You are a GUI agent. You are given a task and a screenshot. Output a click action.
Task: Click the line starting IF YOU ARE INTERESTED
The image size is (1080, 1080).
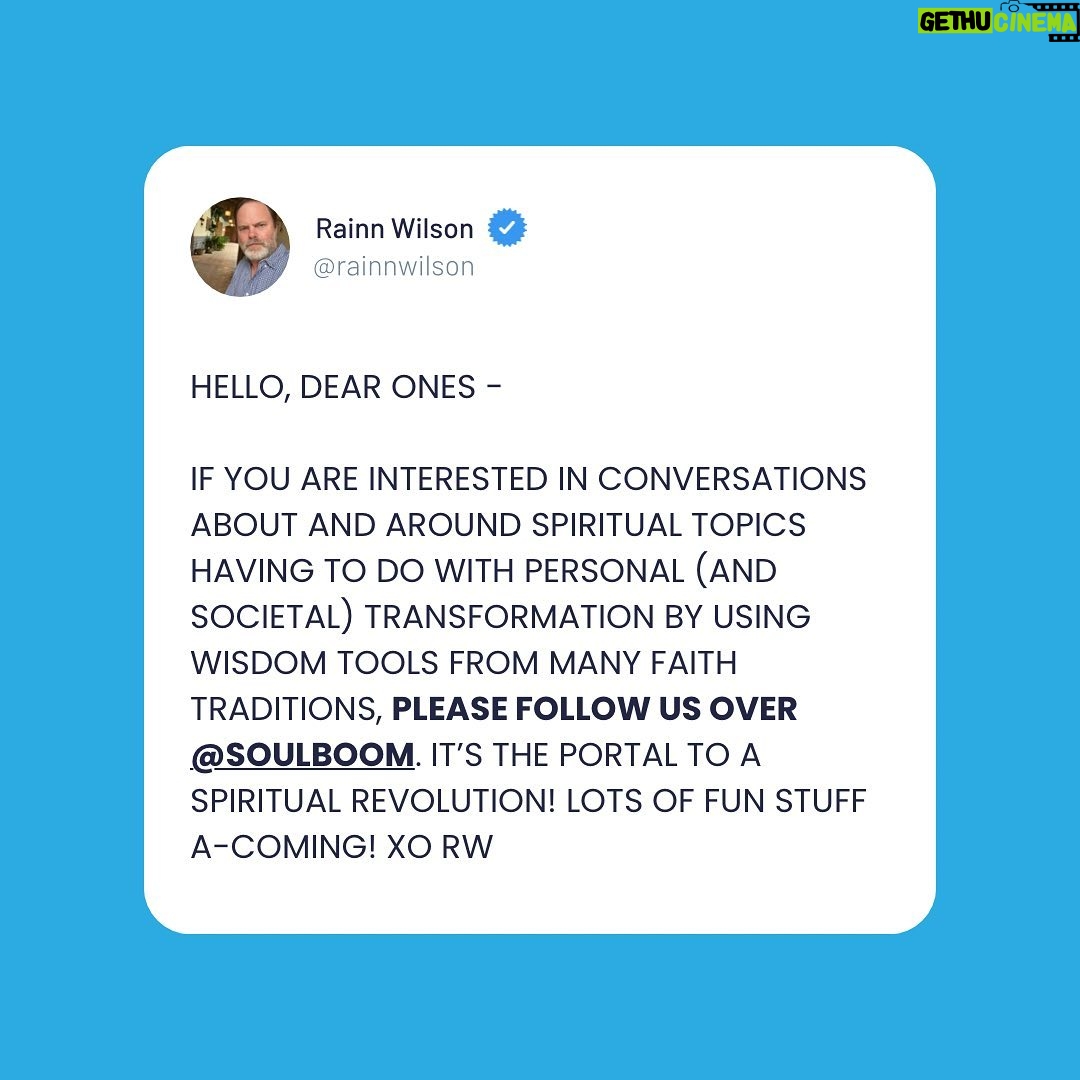(x=528, y=479)
